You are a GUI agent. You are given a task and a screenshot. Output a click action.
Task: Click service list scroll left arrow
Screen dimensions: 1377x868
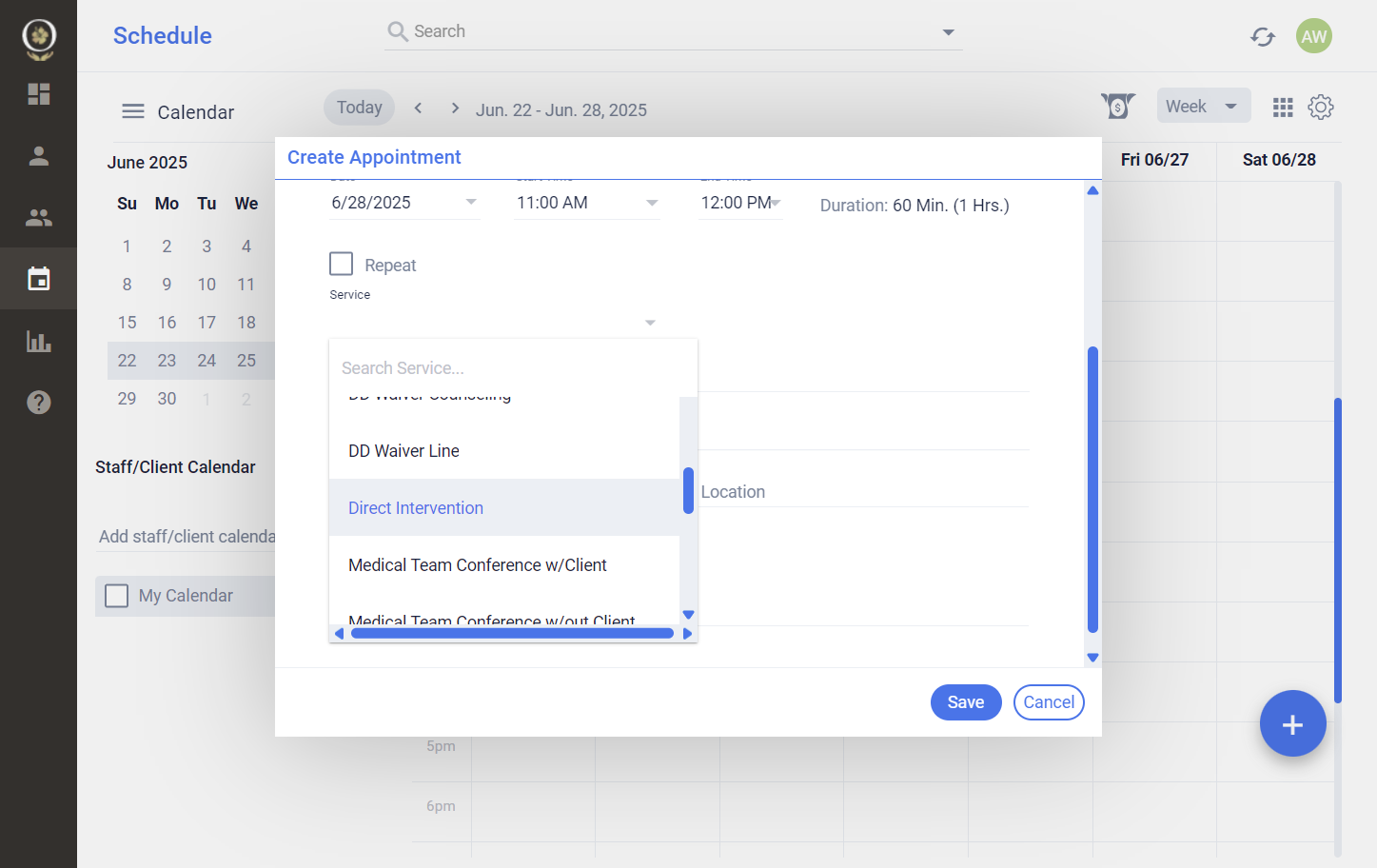click(339, 634)
